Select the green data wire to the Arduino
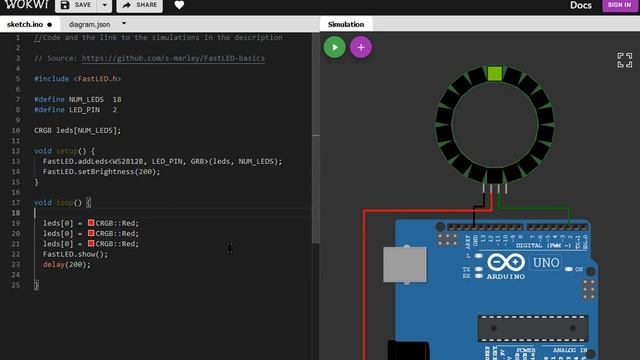640x360 pixels. point(535,208)
